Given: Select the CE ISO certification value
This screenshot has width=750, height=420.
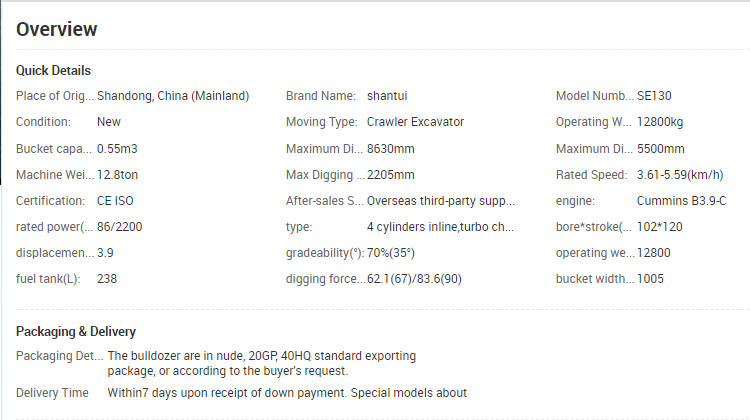Looking at the screenshot, I should click(x=115, y=201).
